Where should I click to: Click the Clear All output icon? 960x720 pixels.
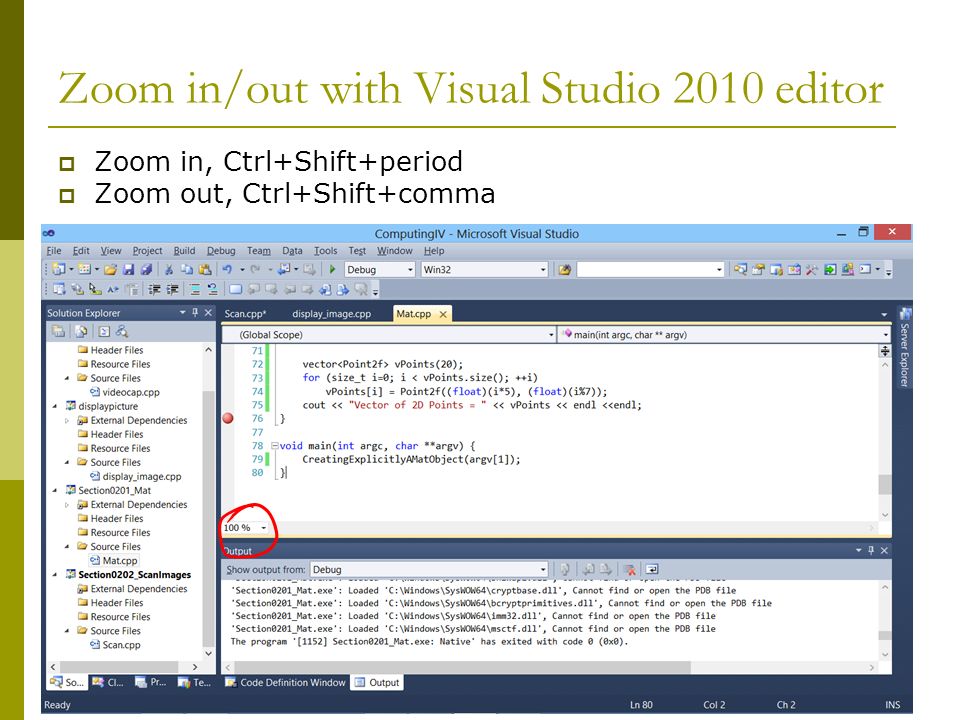[629, 569]
